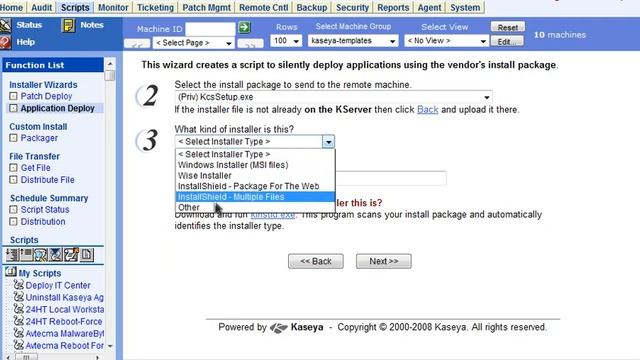Click the script icon beside 24HT Reboot-Force
The image size is (640, 360).
(x=18, y=321)
